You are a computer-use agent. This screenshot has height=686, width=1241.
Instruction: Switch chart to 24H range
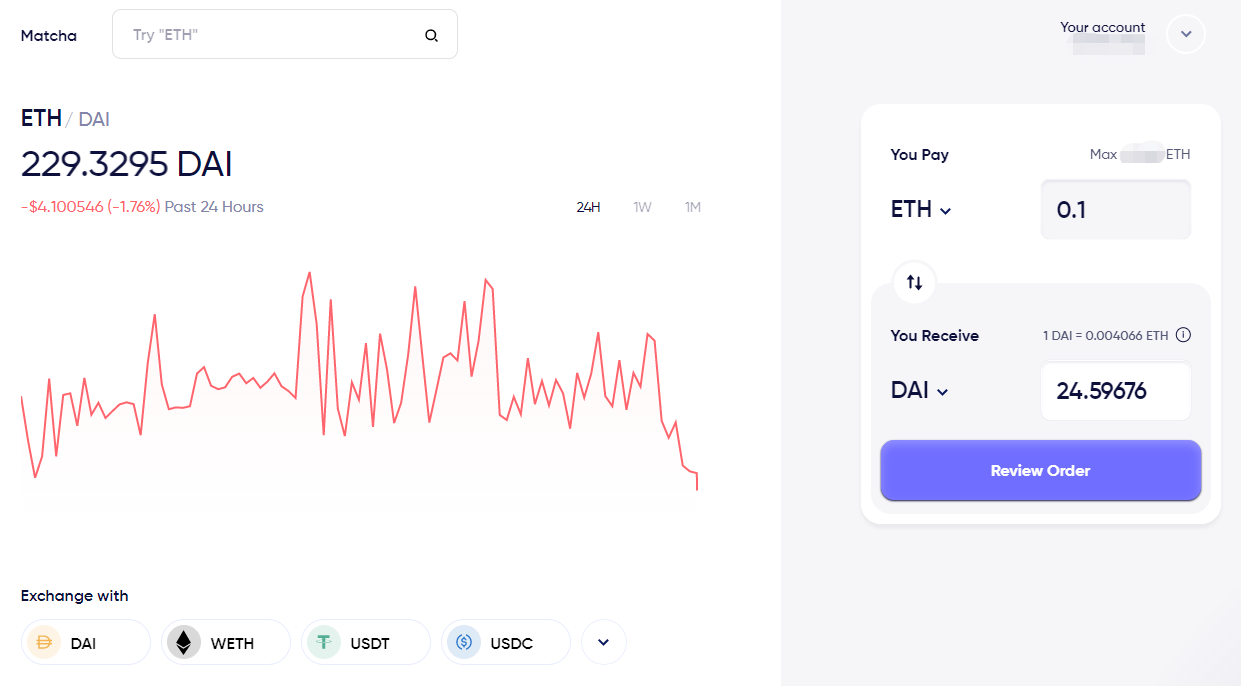[x=588, y=207]
